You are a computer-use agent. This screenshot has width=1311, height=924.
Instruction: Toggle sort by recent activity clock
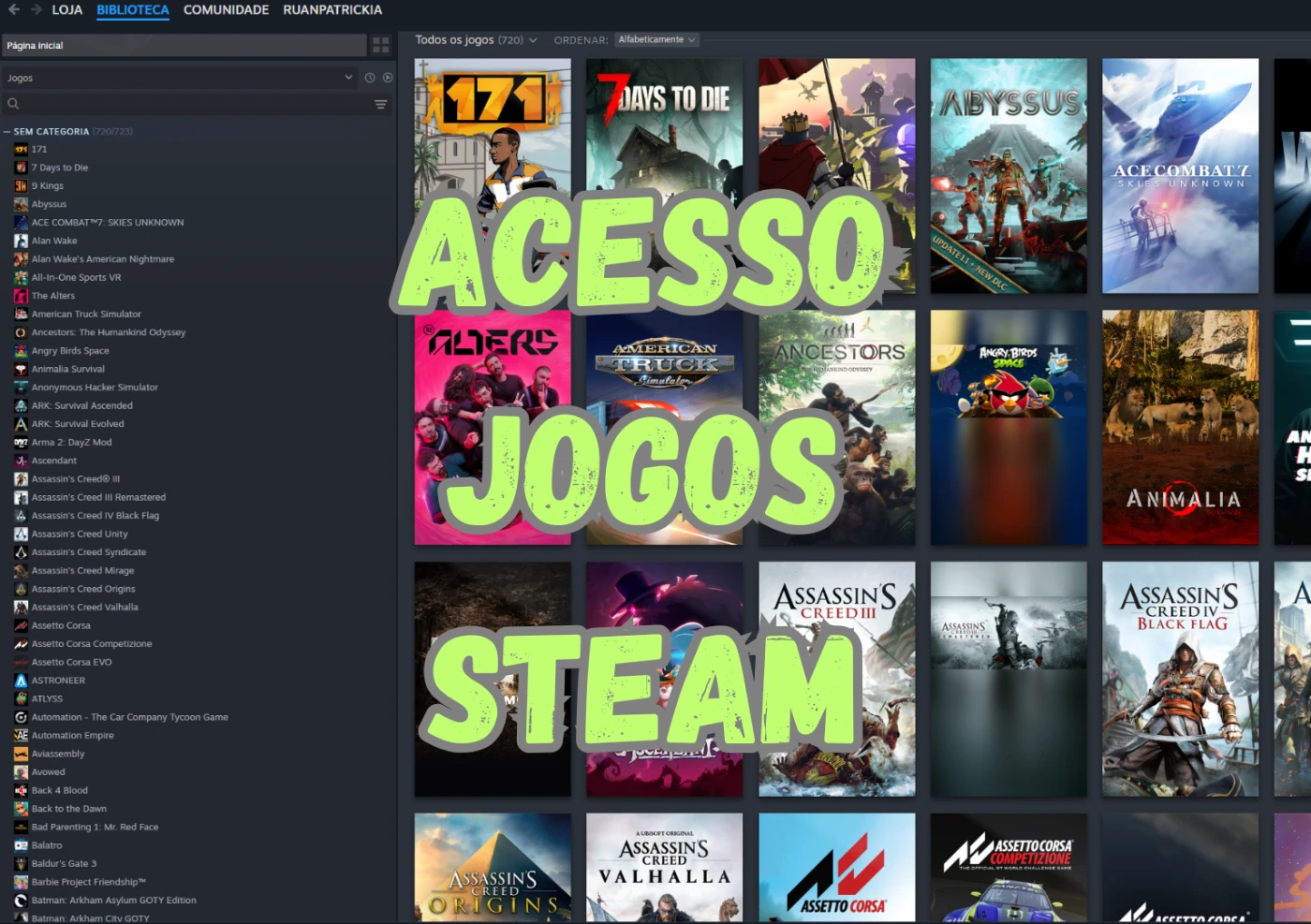point(370,78)
